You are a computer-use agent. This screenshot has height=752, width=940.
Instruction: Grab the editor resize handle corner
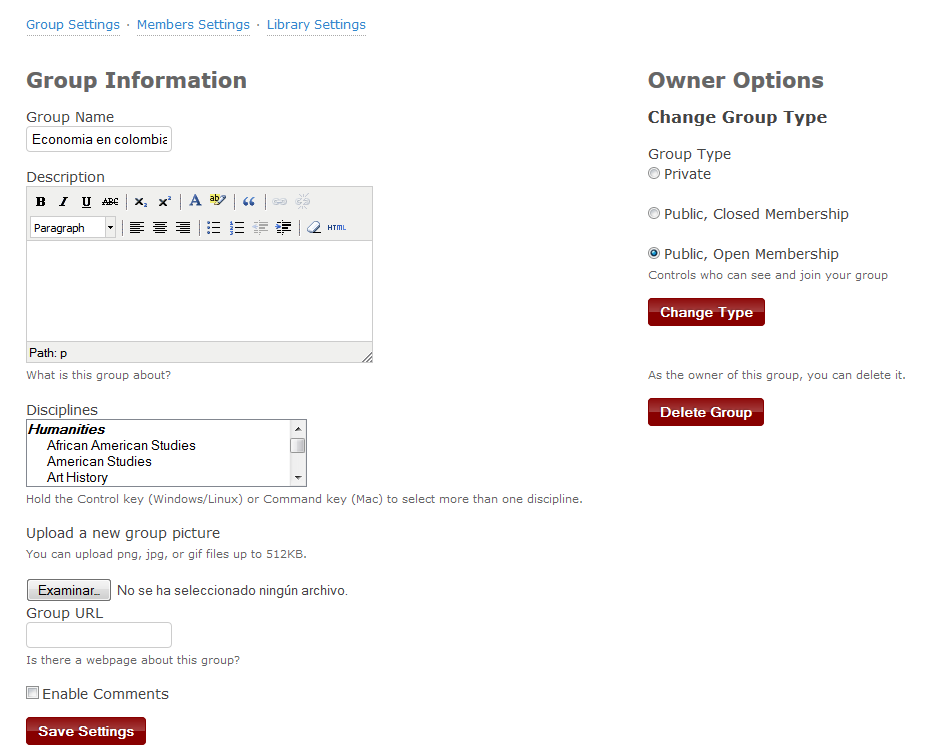click(367, 357)
